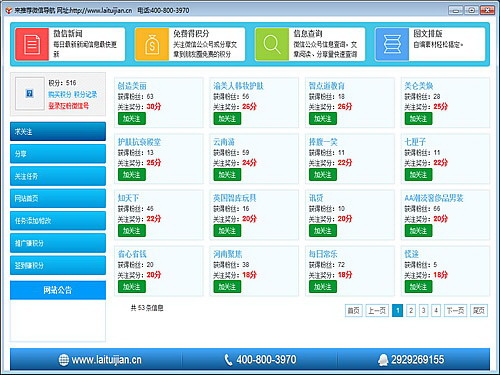This screenshot has width=500, height=375.
Task: Click the phone icon beside 400-800-3970
Action: pos(228,360)
